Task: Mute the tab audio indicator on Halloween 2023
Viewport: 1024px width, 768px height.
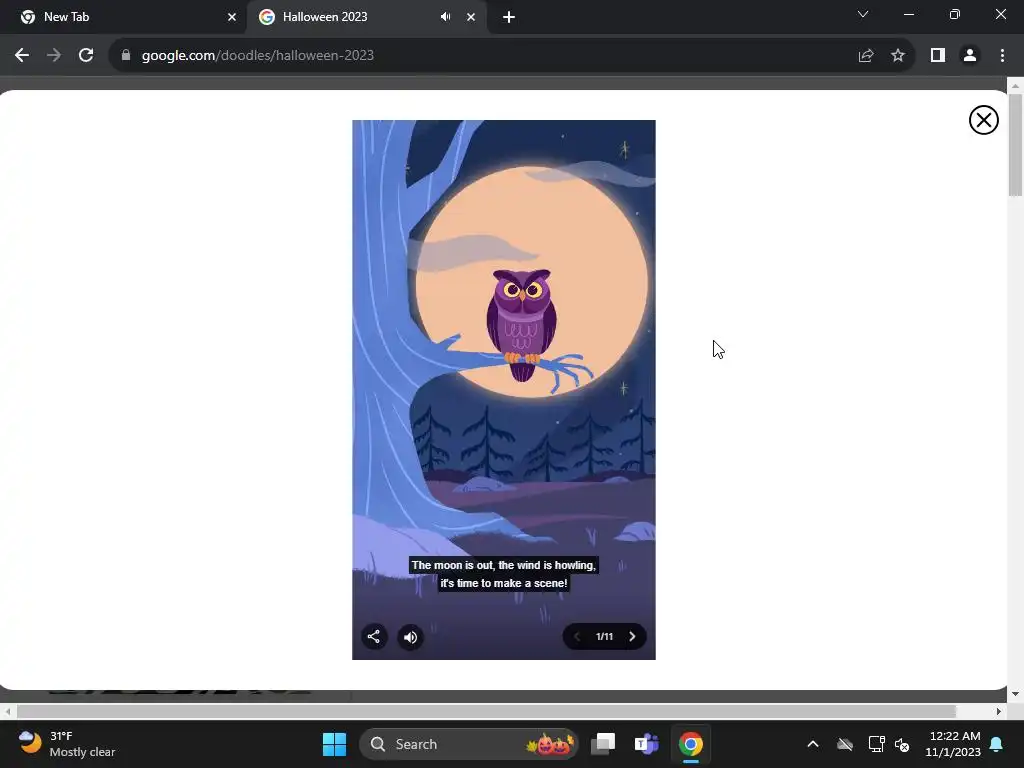Action: [445, 17]
